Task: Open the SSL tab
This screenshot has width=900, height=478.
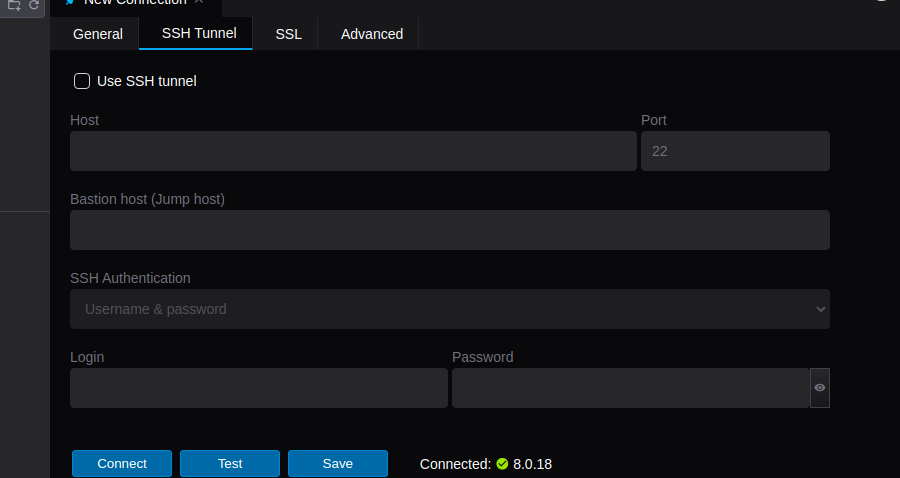Action: (x=289, y=34)
